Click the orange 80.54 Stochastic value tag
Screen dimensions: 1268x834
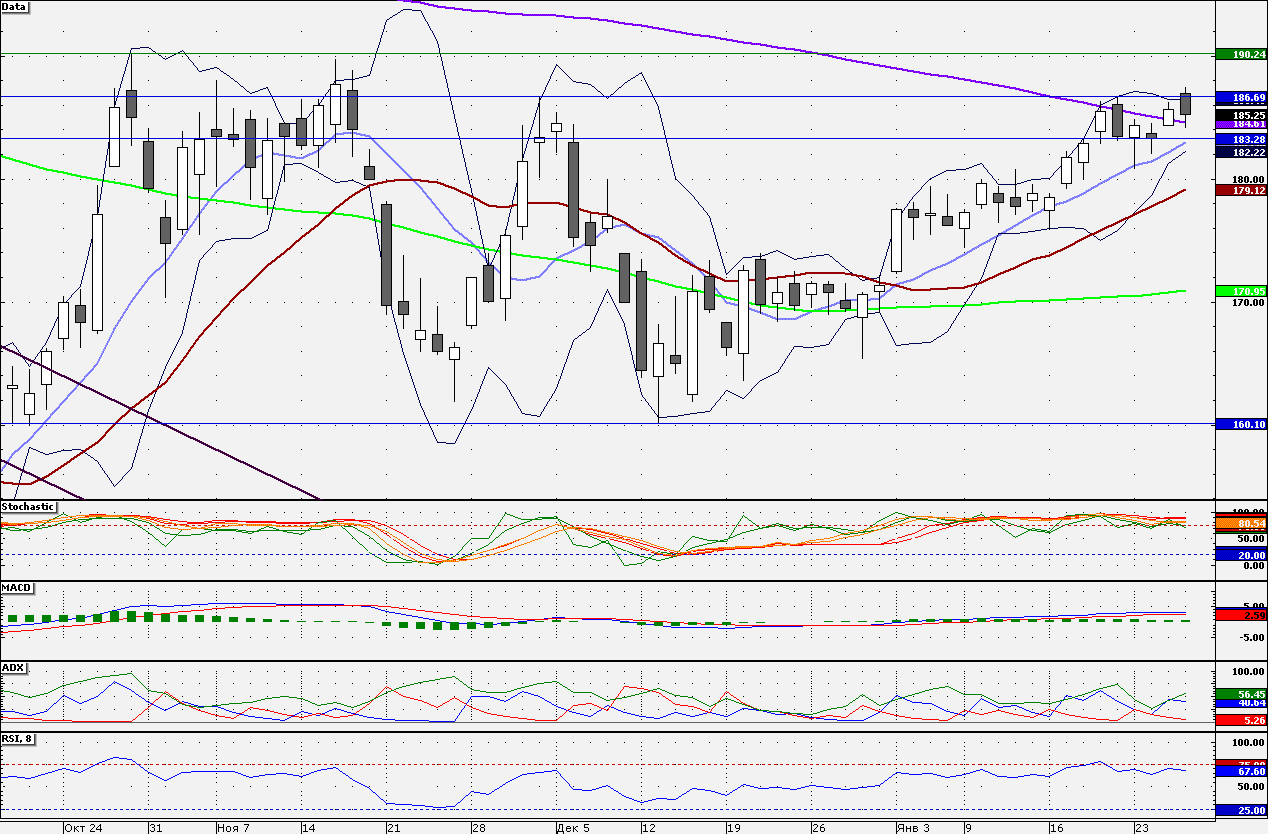pyautogui.click(x=1241, y=523)
